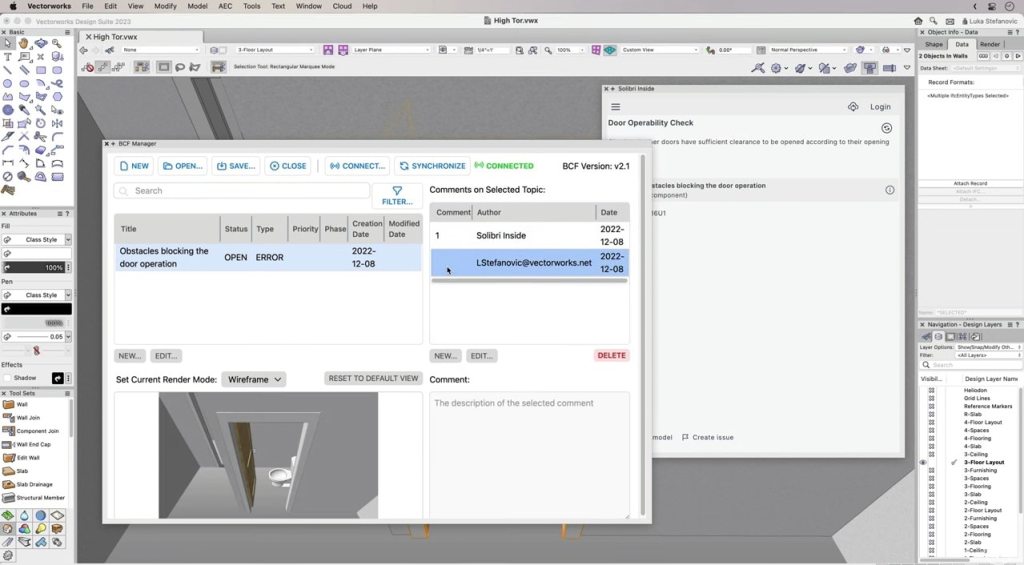The image size is (1024, 565).
Task: Toggle the Shadow effect checkbox
Action: [x=7, y=378]
